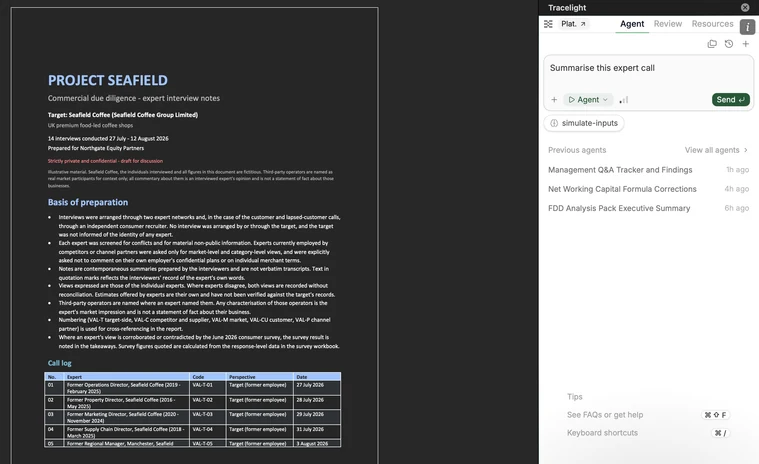Click 'Strictly private and confidential' red text
Screen dimensions: 759x464
[105, 161]
